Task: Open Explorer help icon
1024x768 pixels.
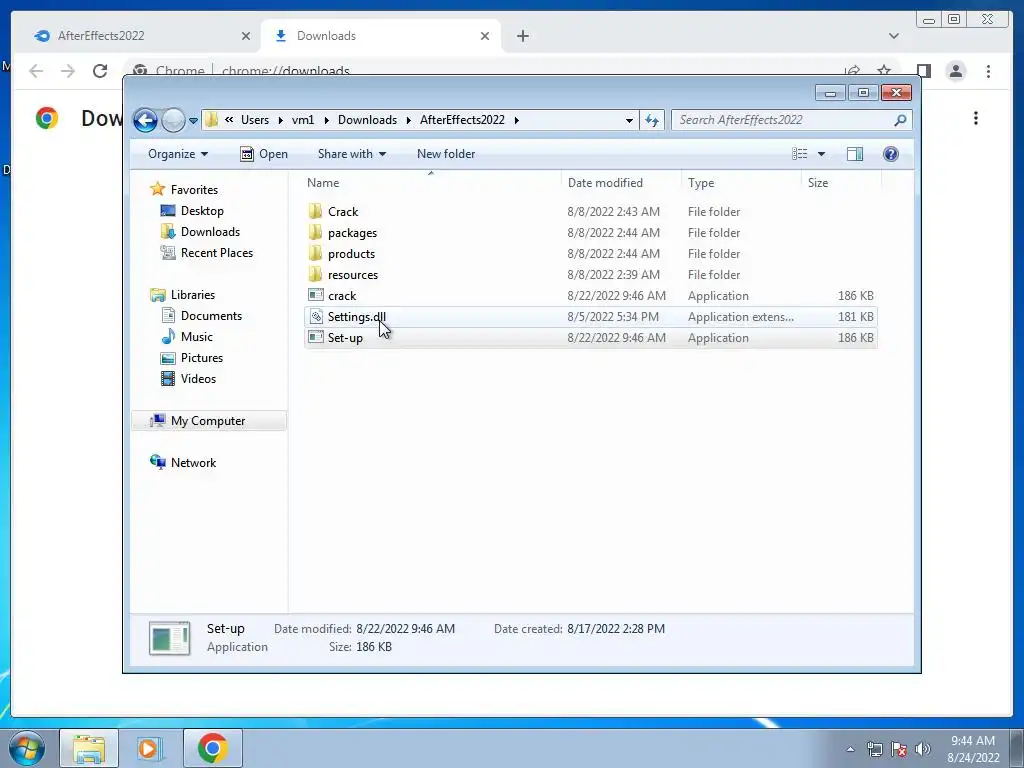Action: (x=891, y=154)
